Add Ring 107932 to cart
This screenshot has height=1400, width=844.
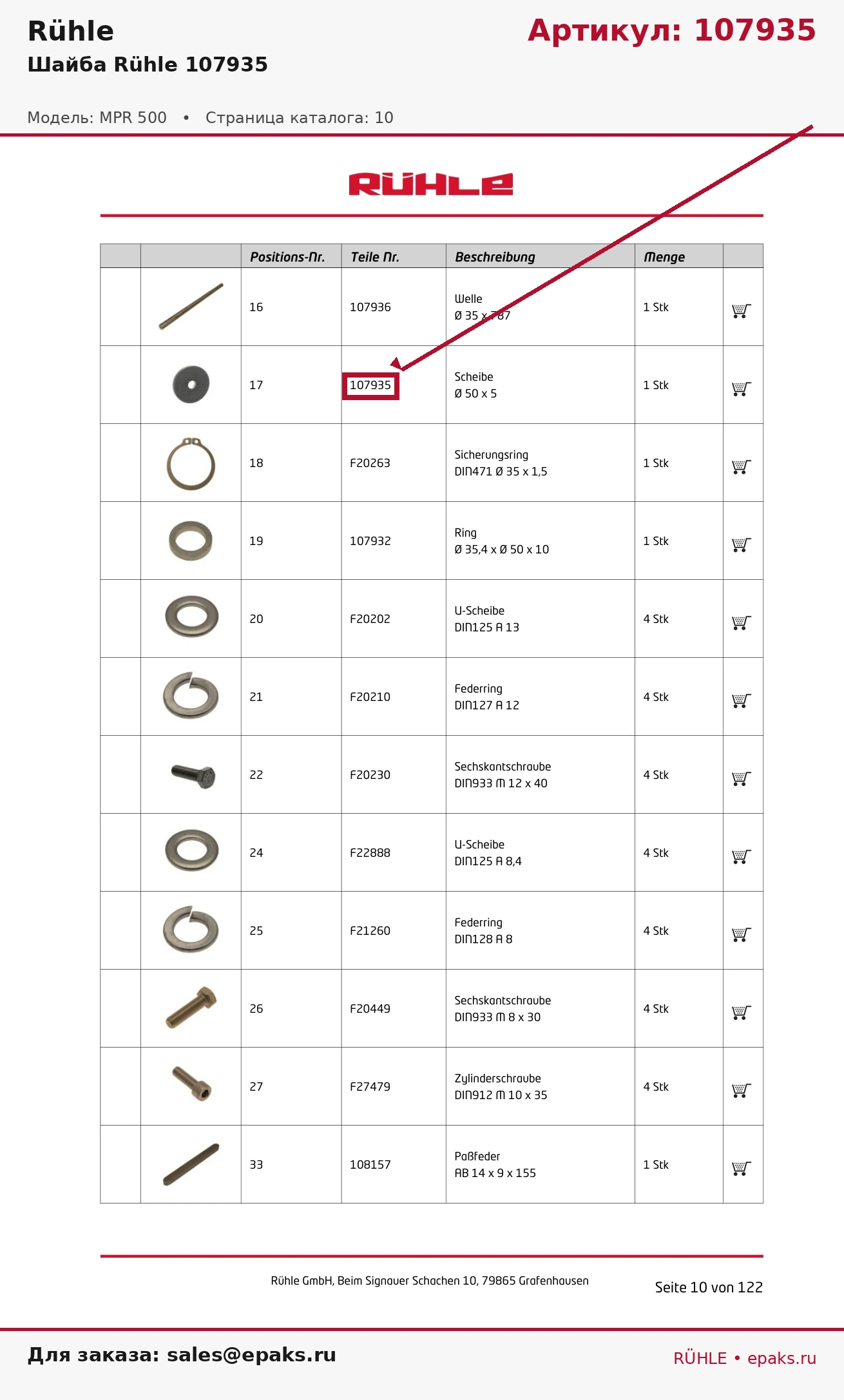click(x=742, y=545)
